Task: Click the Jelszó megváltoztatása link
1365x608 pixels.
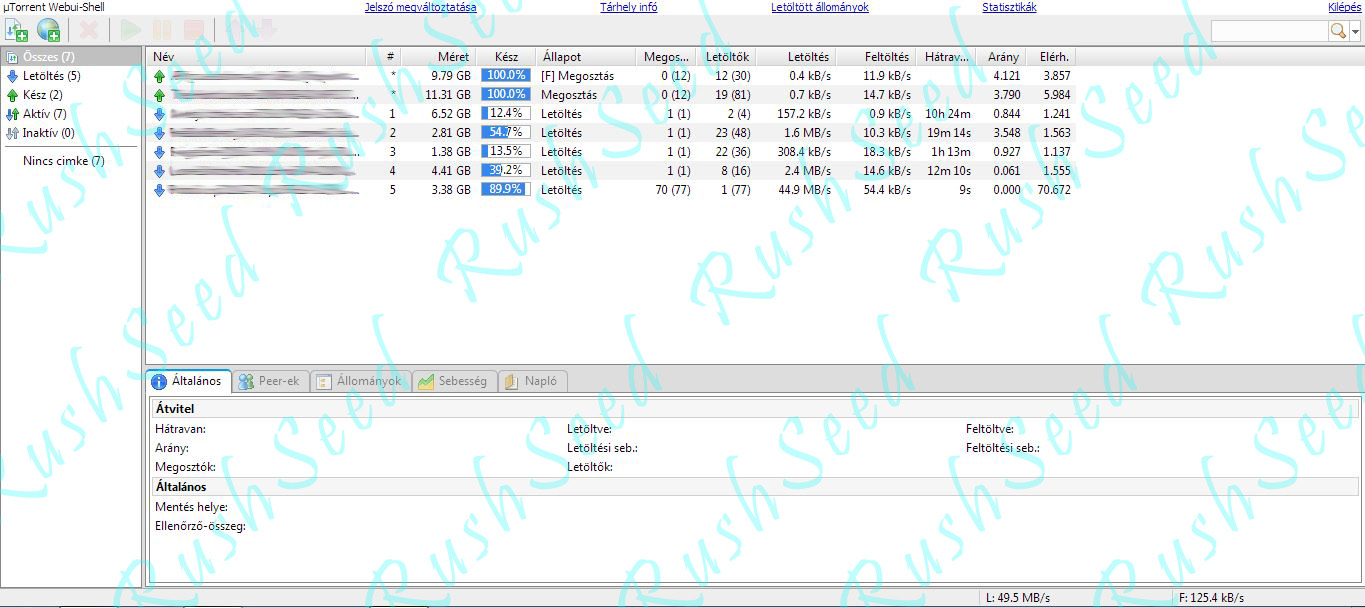Action: pos(420,7)
